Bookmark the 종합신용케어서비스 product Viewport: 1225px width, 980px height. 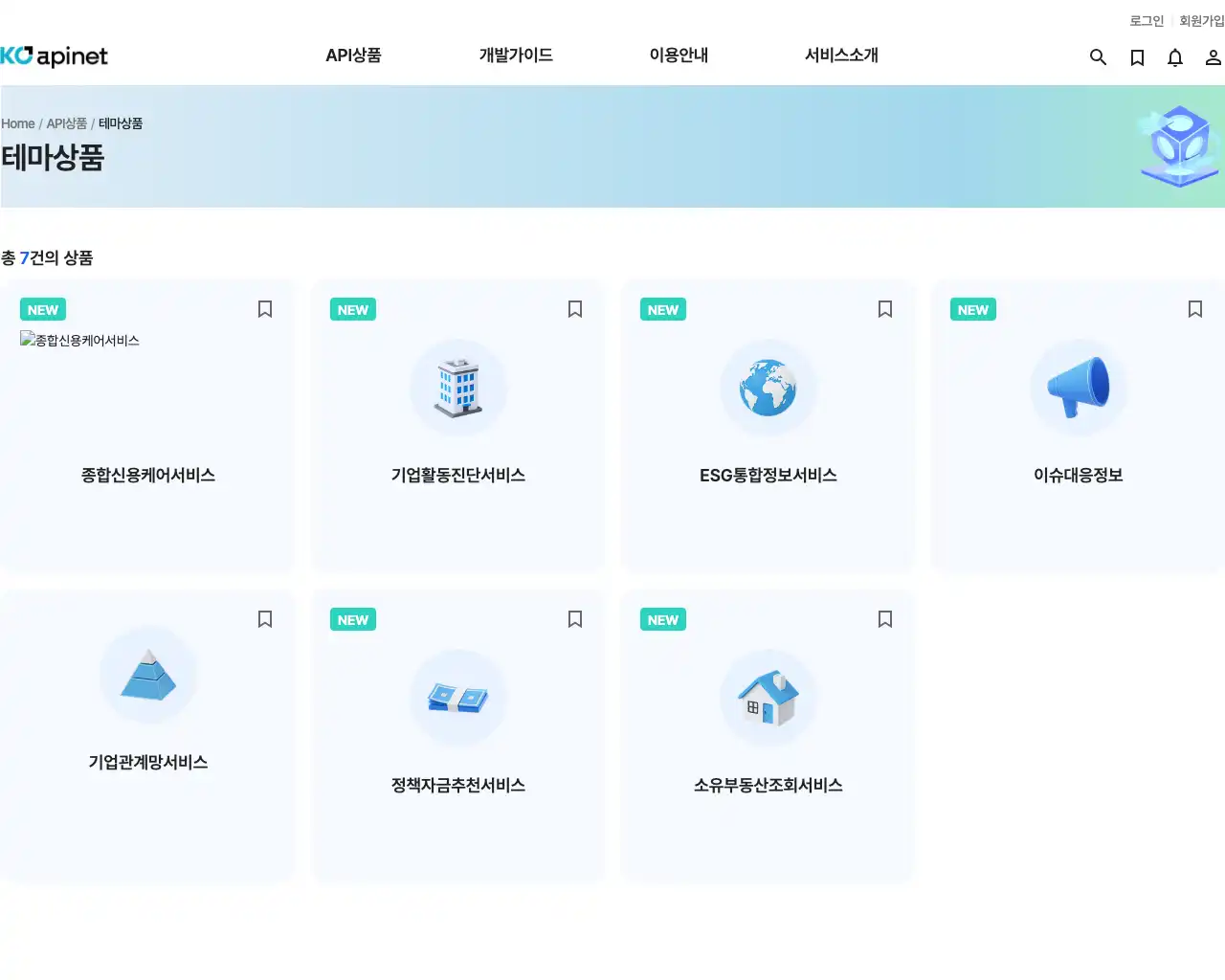[264, 309]
